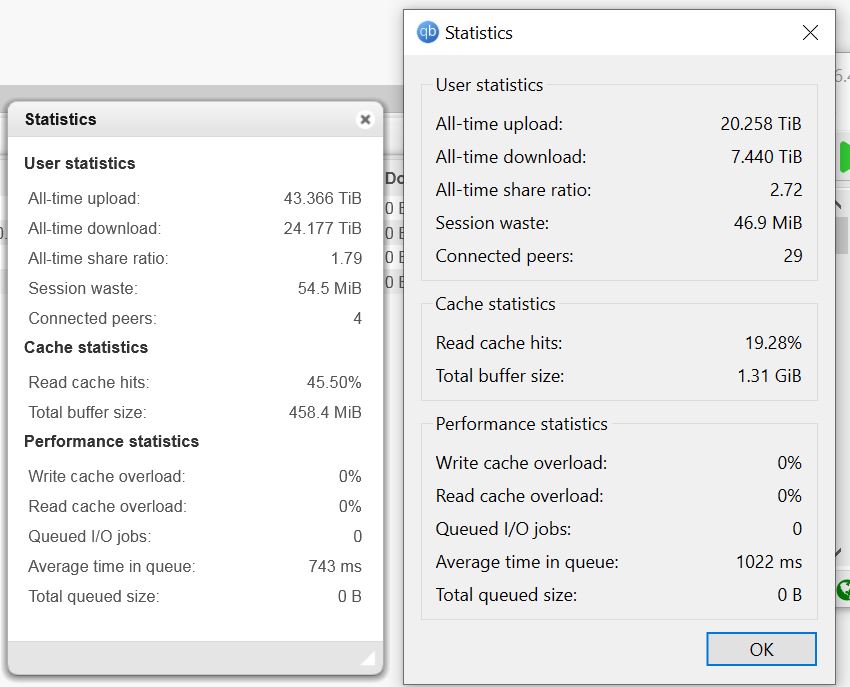Click the desktop dialog Cache statistics group title
This screenshot has height=687, width=850.
click(495, 304)
